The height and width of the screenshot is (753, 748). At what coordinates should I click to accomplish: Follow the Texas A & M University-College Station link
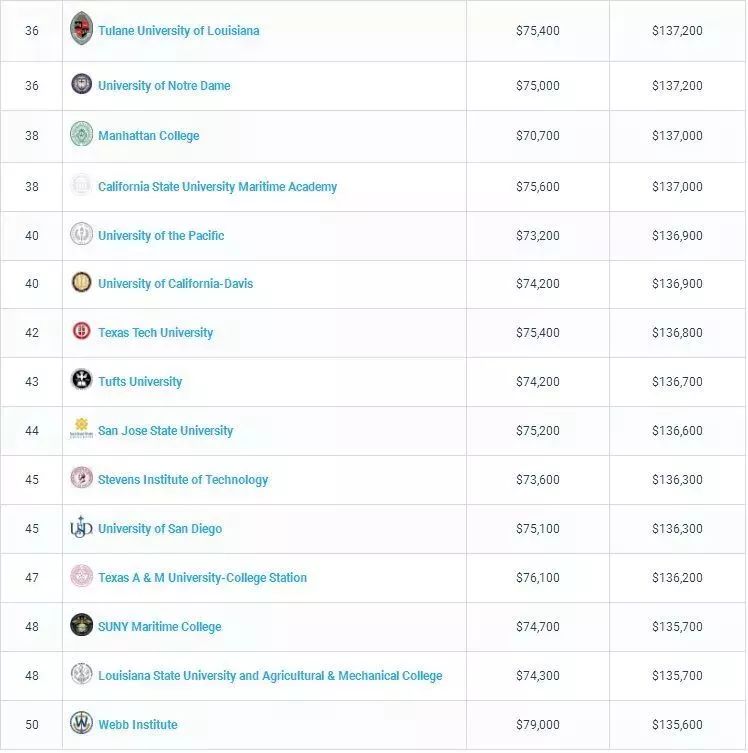[x=202, y=578]
